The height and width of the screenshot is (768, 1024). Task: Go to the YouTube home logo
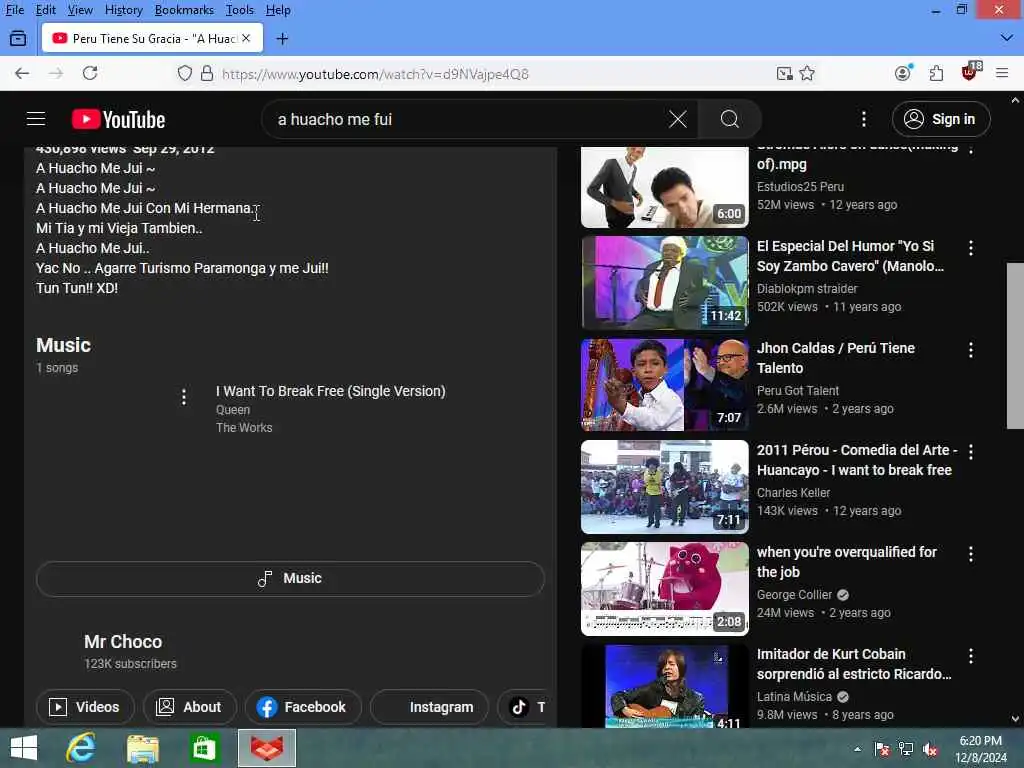[118, 120]
